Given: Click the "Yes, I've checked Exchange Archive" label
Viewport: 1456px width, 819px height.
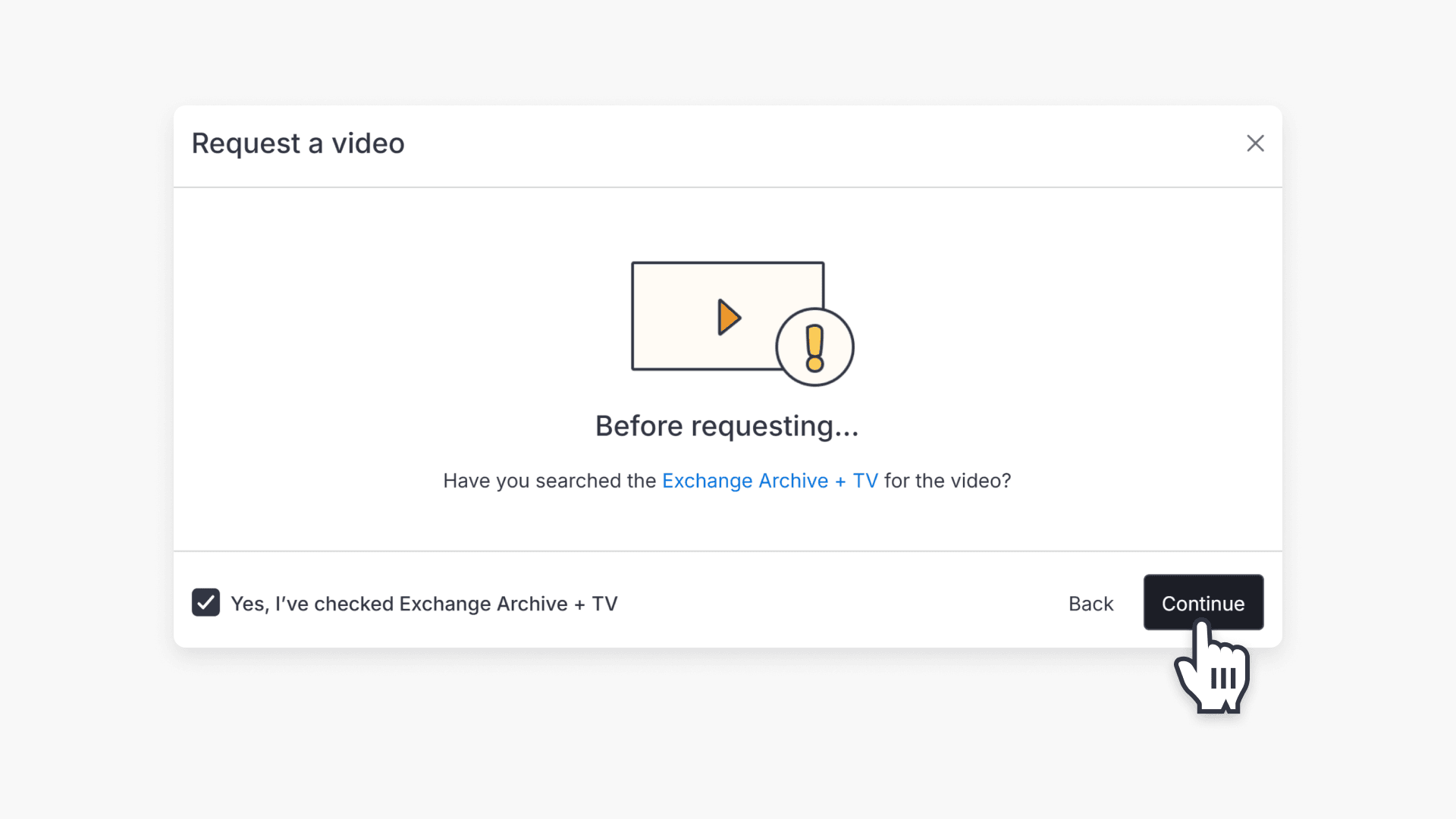Looking at the screenshot, I should (424, 604).
